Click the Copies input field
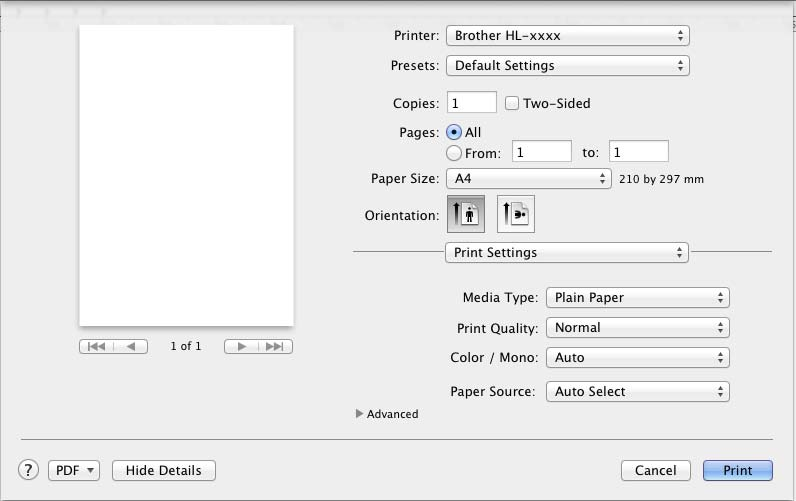 472,103
